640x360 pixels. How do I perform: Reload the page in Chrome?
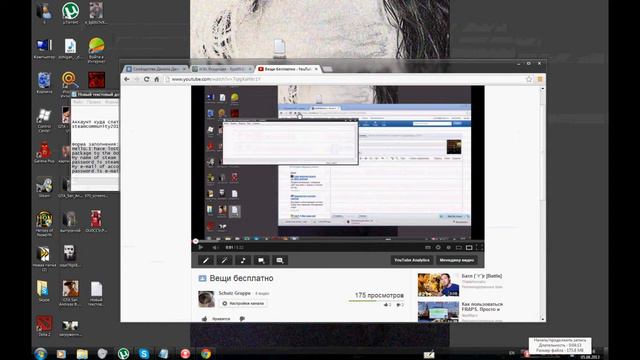click(x=147, y=79)
